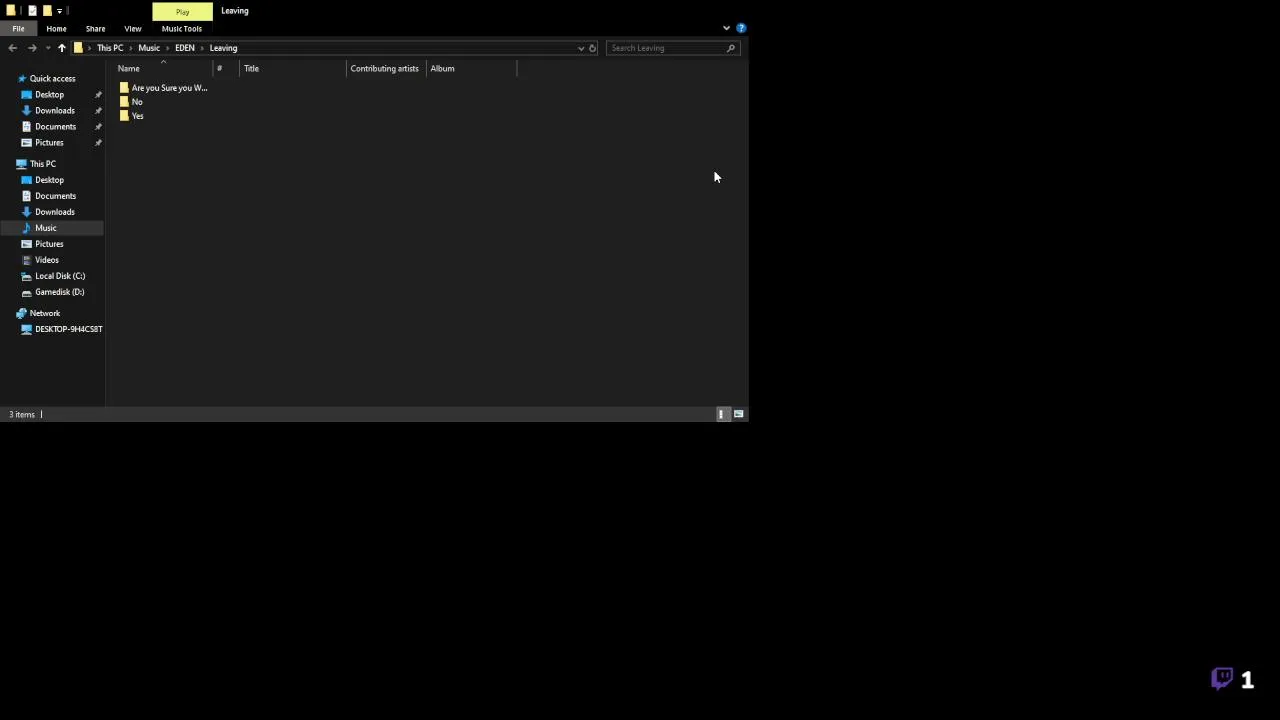Switch to the Share ribbon tab
1280x720 pixels.
click(x=95, y=28)
